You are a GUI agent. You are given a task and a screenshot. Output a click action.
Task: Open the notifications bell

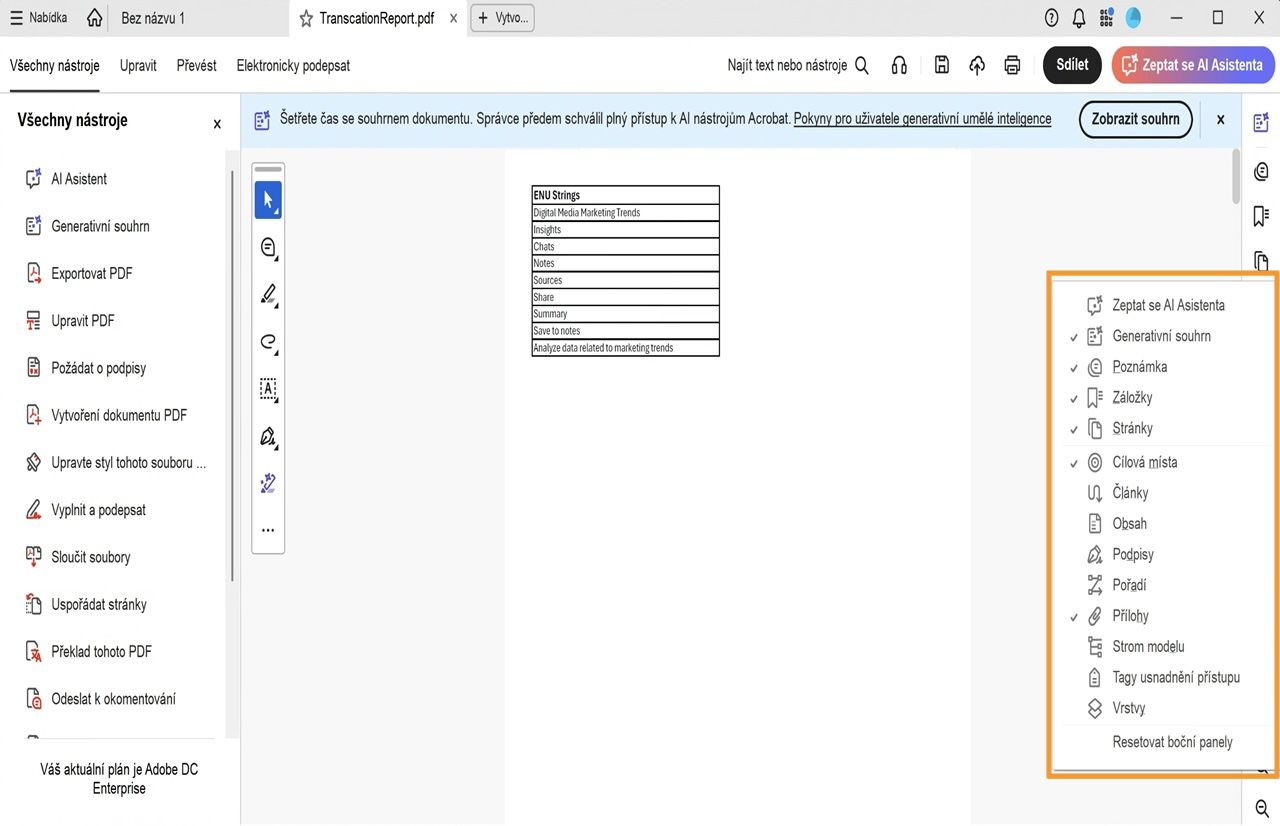tap(1079, 18)
